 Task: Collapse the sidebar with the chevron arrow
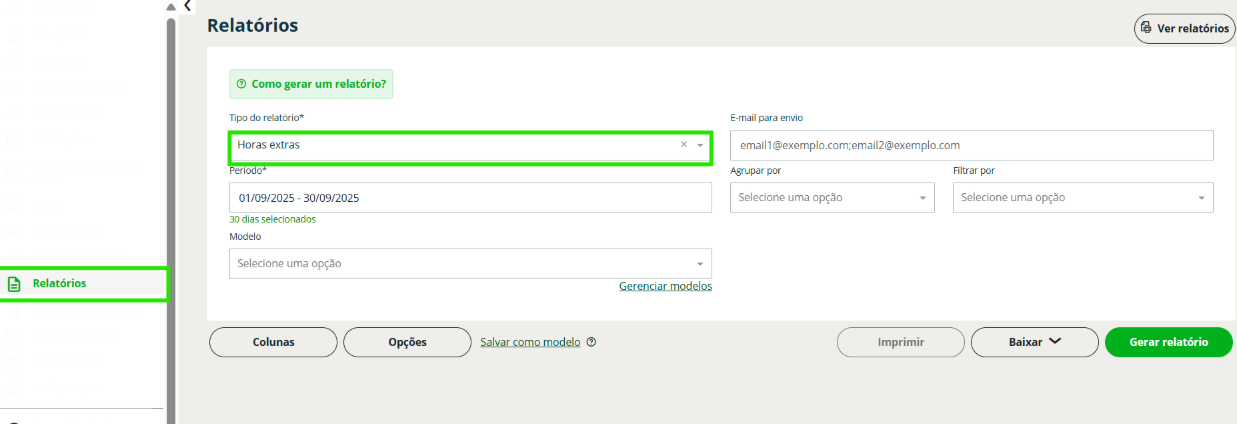point(188,6)
